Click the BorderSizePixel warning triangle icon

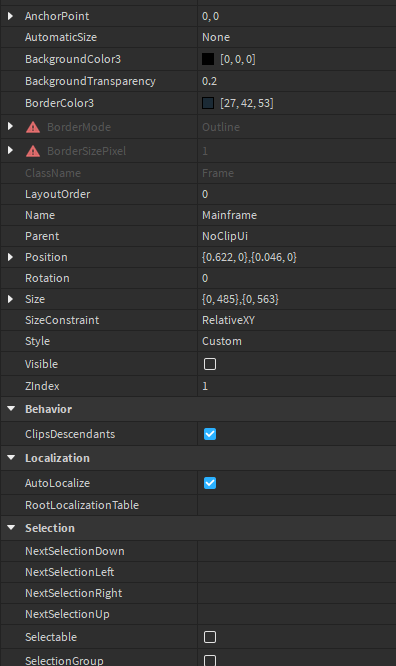(x=33, y=151)
